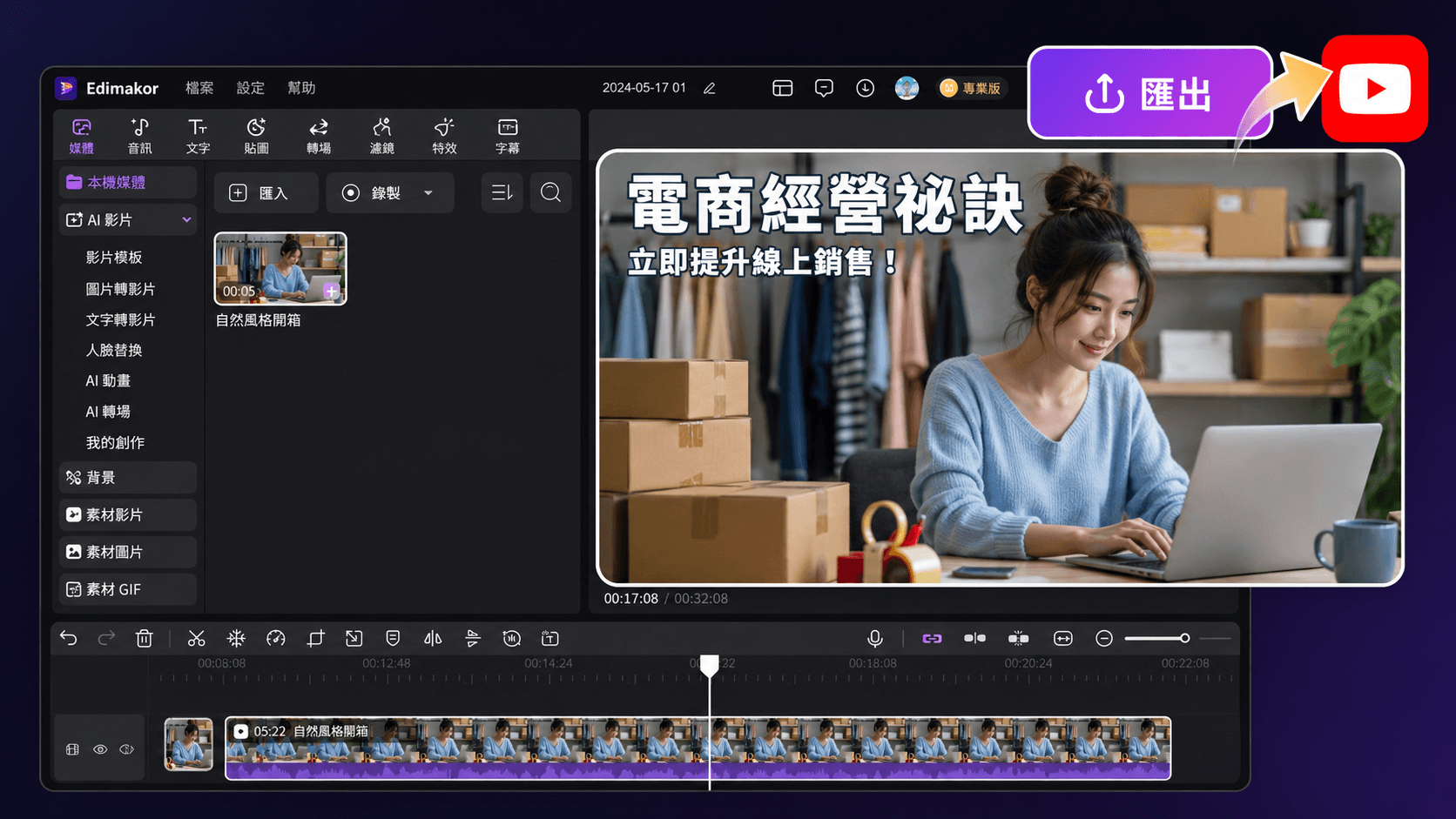This screenshot has width=1456, height=819.
Task: Click the timeline playhead marker
Action: [x=710, y=666]
